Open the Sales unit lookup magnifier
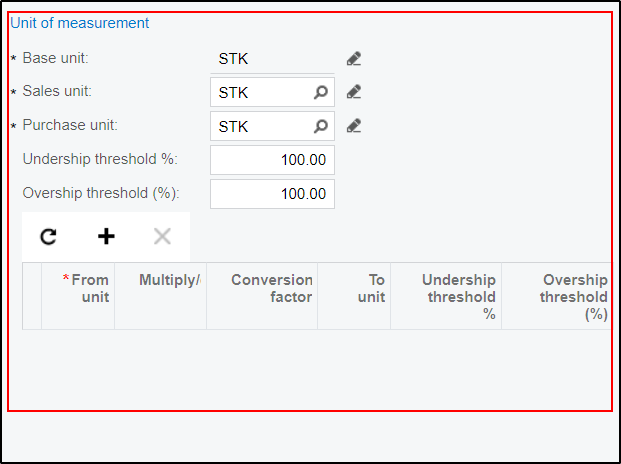The height and width of the screenshot is (464, 621). [320, 92]
